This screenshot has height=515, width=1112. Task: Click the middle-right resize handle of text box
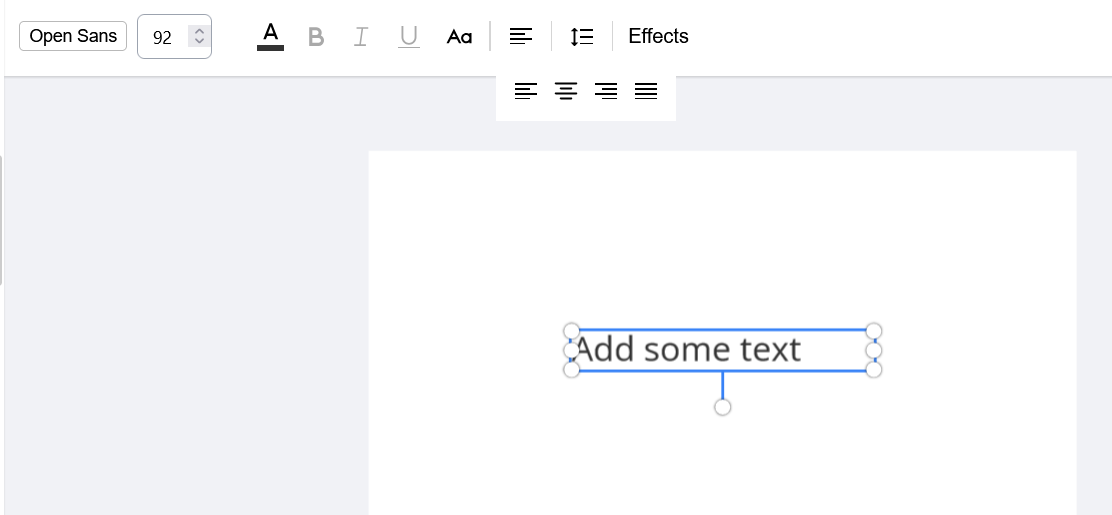coord(874,350)
